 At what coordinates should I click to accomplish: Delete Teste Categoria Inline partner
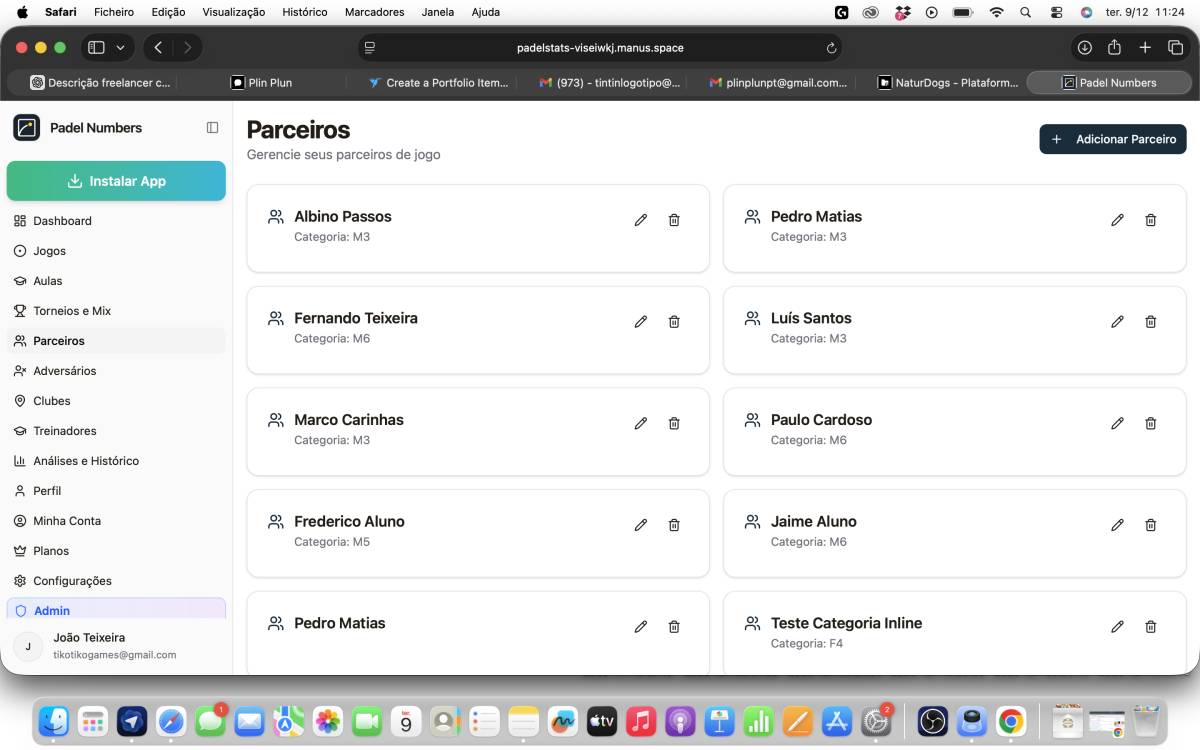[x=1150, y=627]
